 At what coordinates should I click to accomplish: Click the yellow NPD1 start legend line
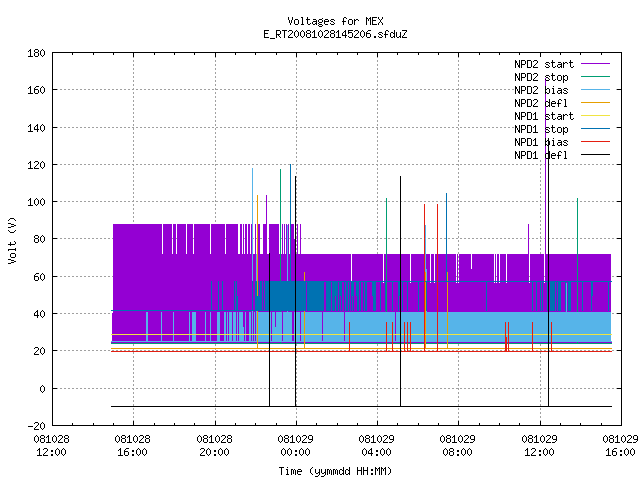click(x=595, y=116)
